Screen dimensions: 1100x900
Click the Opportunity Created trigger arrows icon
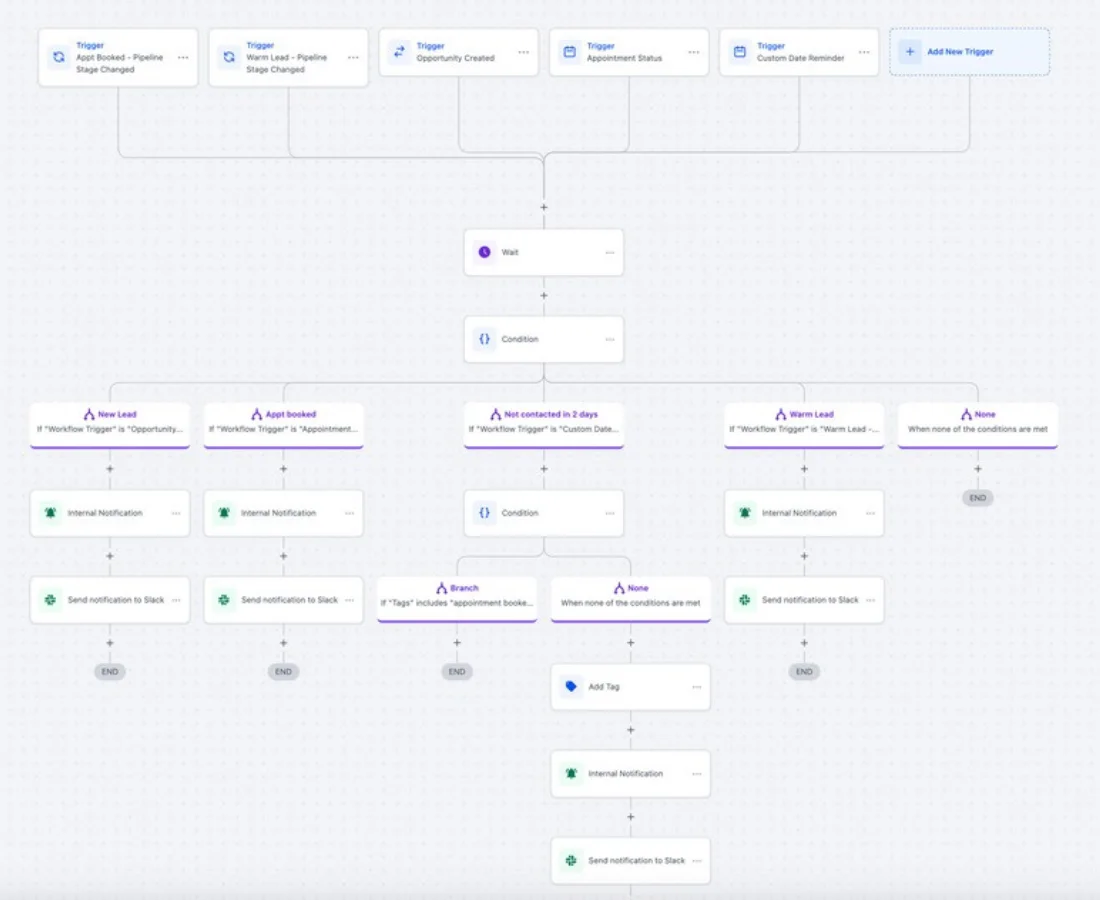(x=399, y=52)
